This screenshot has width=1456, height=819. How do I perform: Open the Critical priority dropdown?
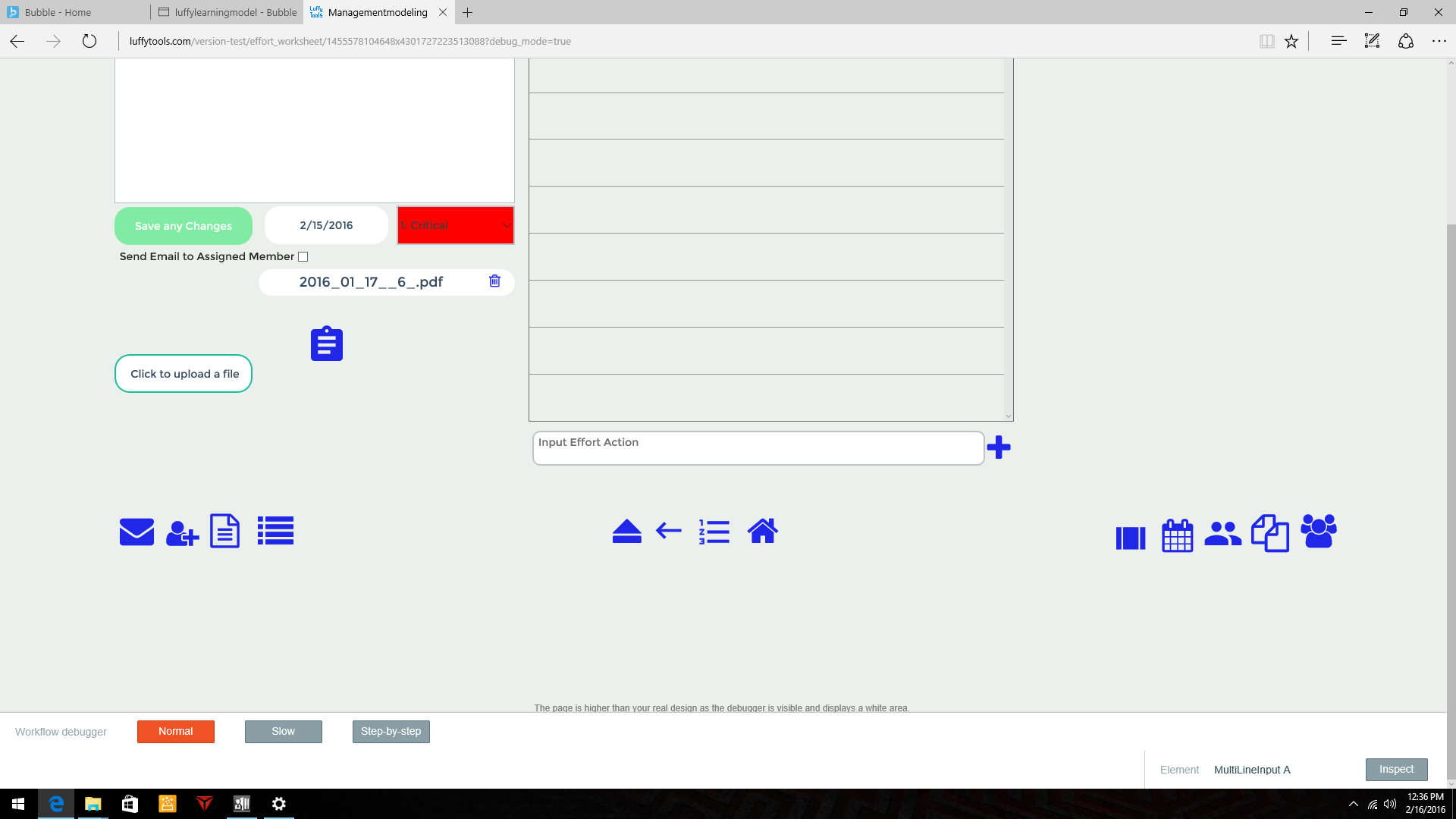coord(455,225)
